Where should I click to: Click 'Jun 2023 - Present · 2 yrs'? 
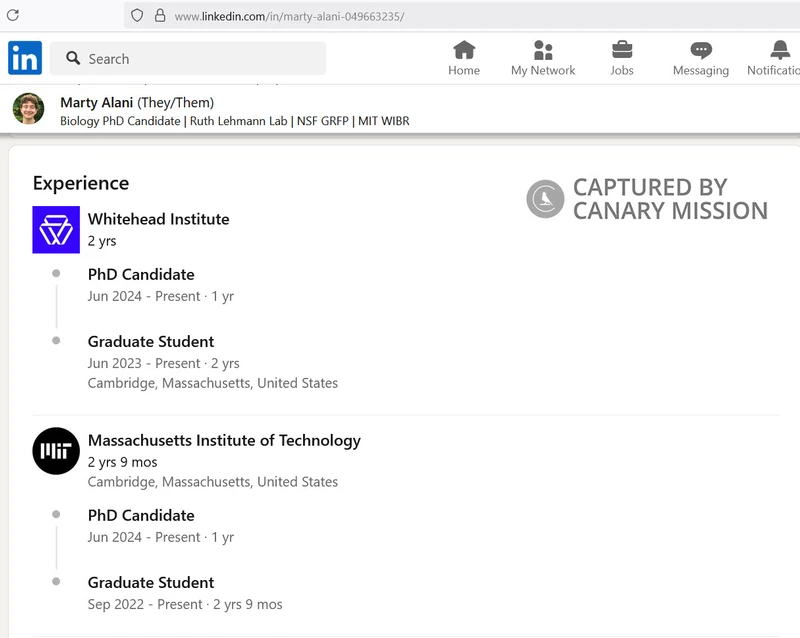164,363
